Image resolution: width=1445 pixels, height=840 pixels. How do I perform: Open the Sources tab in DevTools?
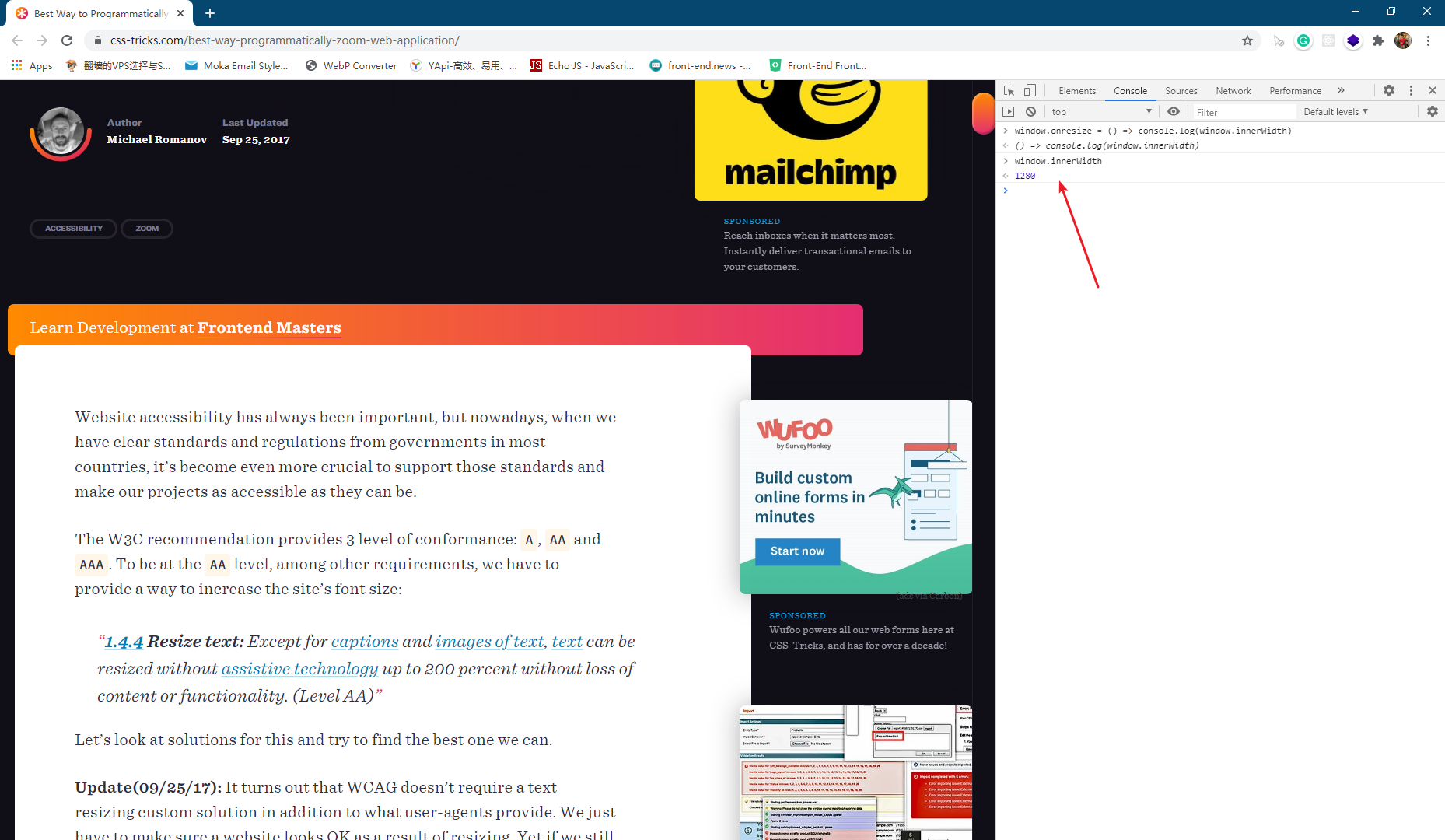(1181, 91)
